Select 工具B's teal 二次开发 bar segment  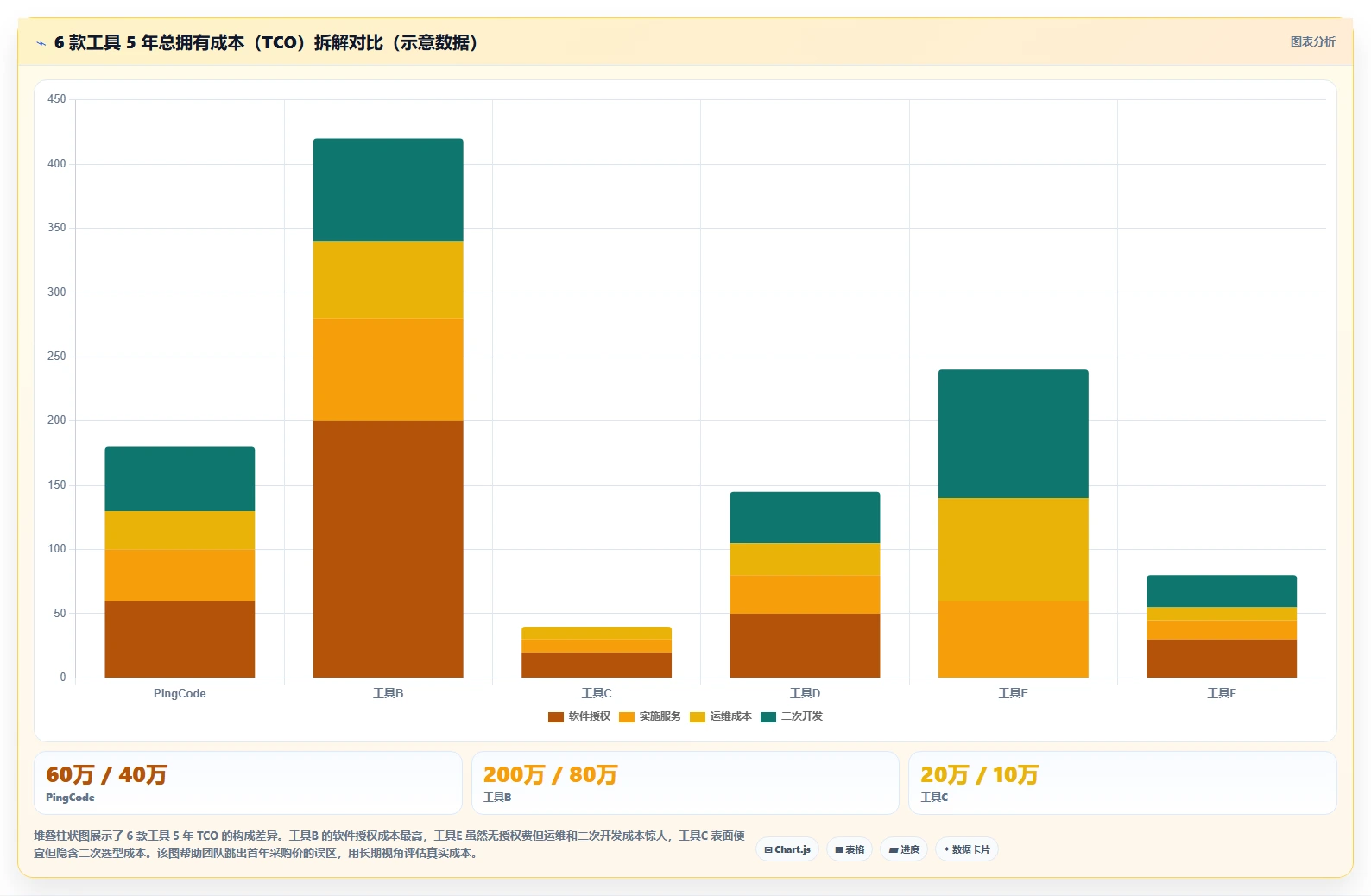tap(389, 190)
